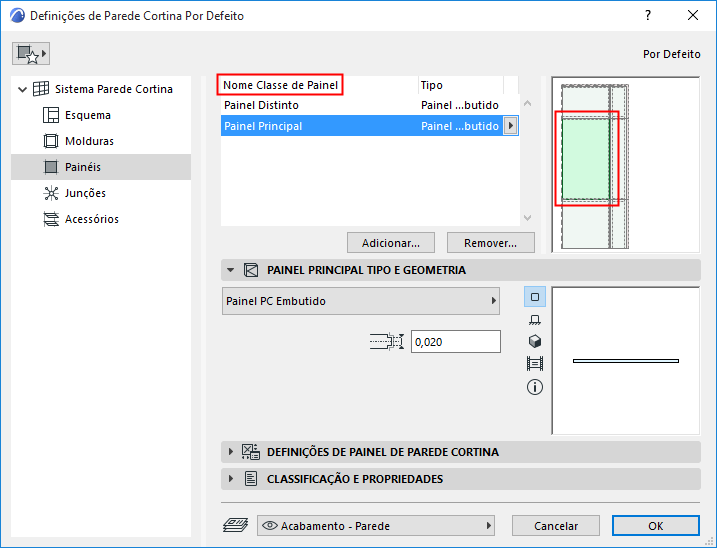Expand Definições de Painel de Parede Cortina section
Viewport: 717px width, 548px height.
[x=230, y=452]
